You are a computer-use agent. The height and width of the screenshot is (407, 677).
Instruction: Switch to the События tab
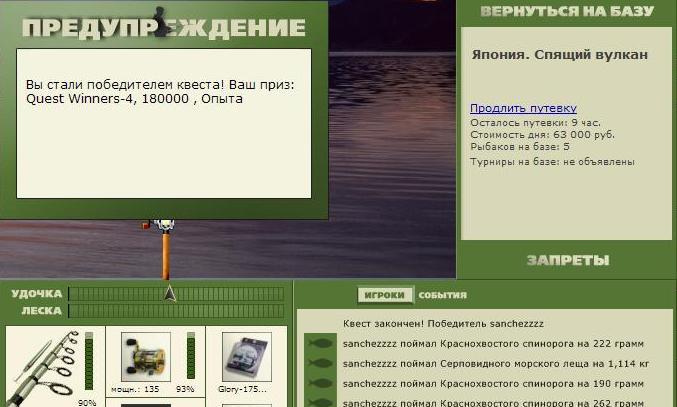443,295
